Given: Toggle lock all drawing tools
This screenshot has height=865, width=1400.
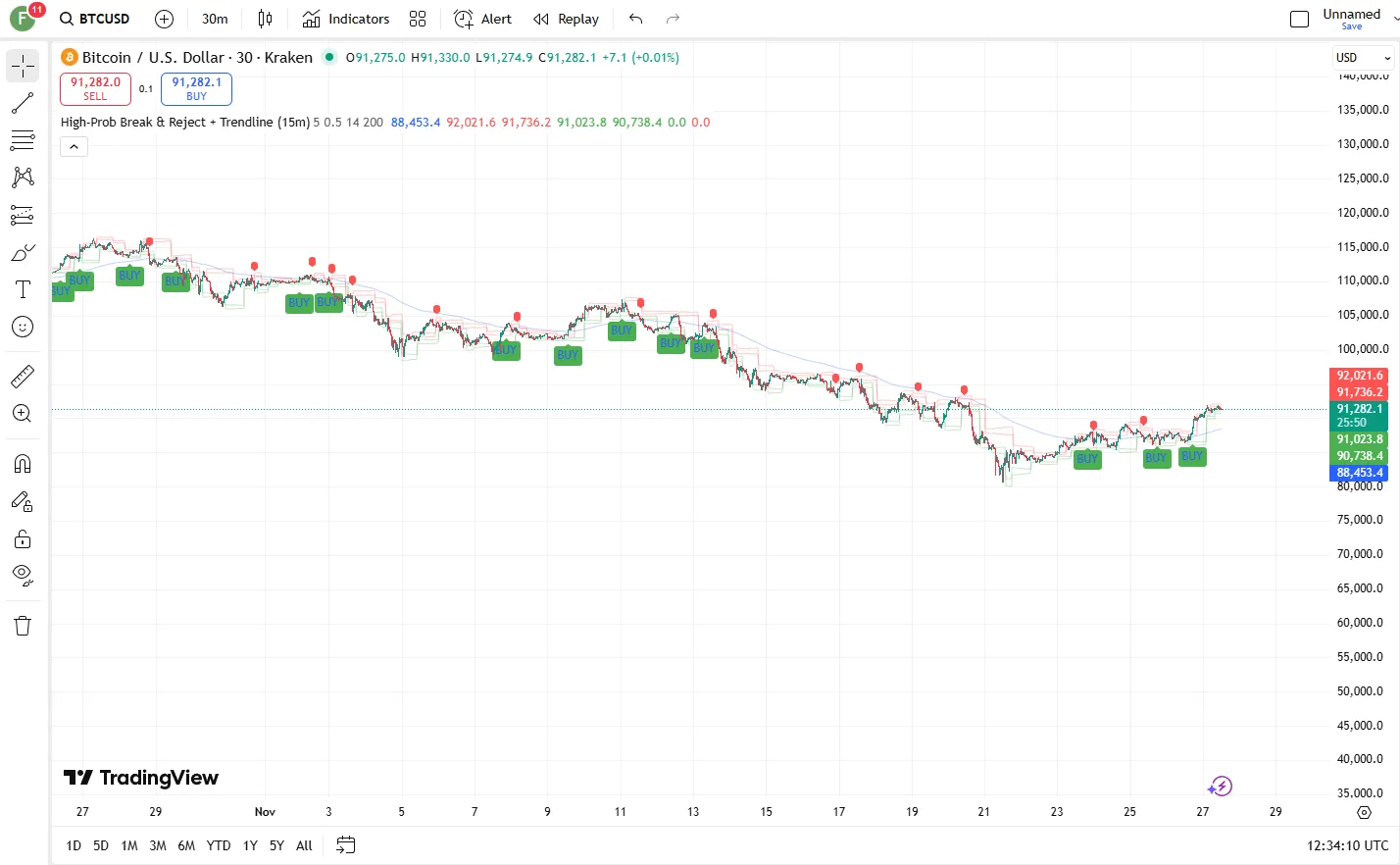Looking at the screenshot, I should (x=23, y=538).
